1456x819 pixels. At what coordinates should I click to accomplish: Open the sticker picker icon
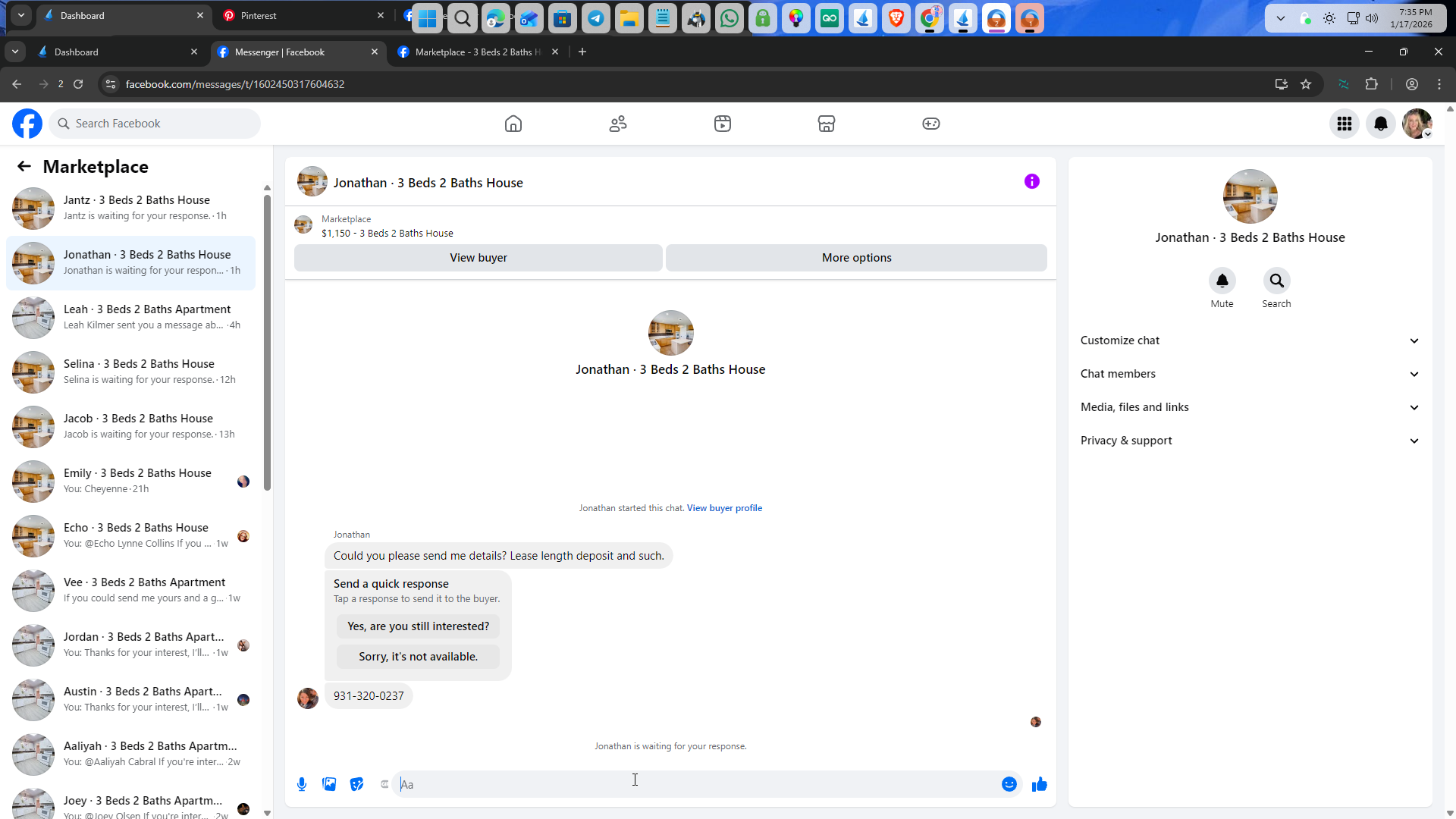[x=356, y=784]
